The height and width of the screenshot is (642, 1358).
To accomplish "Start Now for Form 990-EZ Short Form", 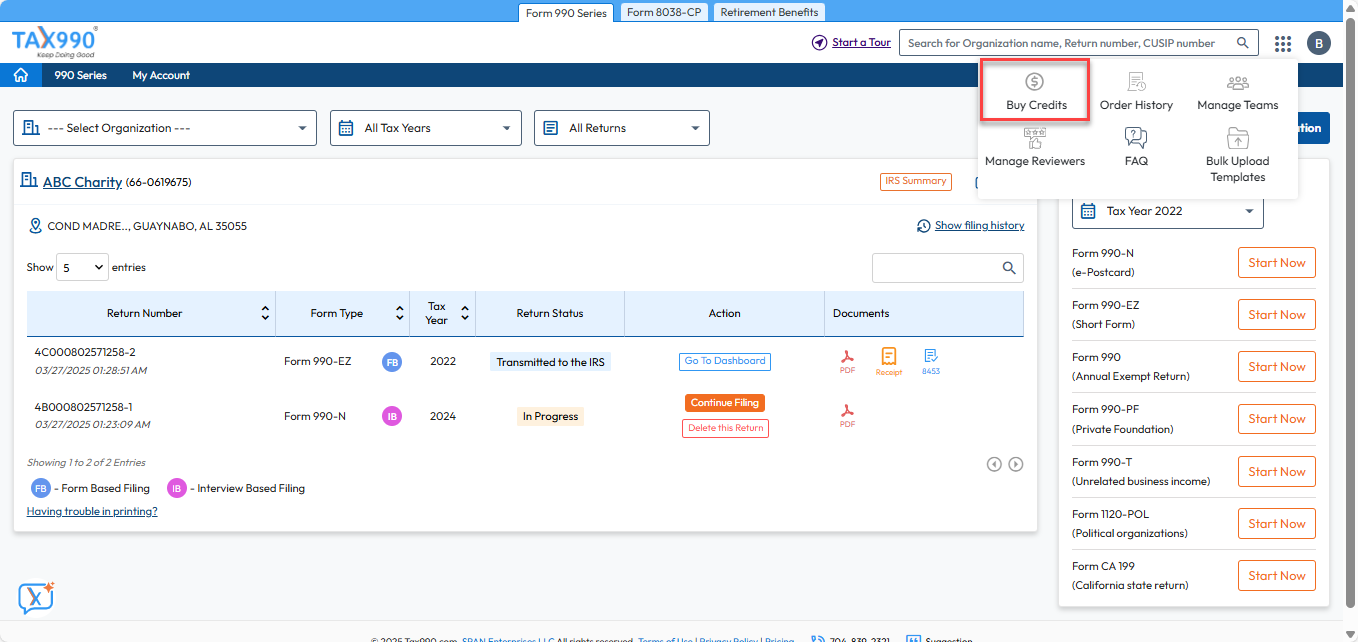I will coord(1277,315).
